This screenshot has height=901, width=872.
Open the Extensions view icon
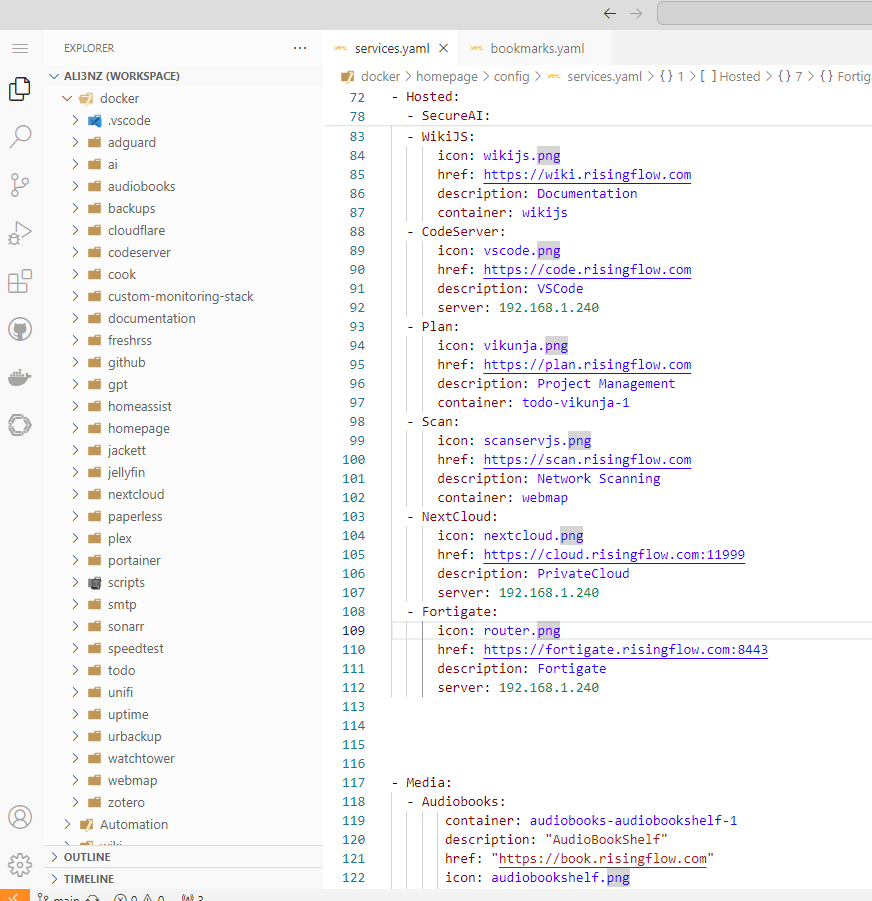(20, 282)
